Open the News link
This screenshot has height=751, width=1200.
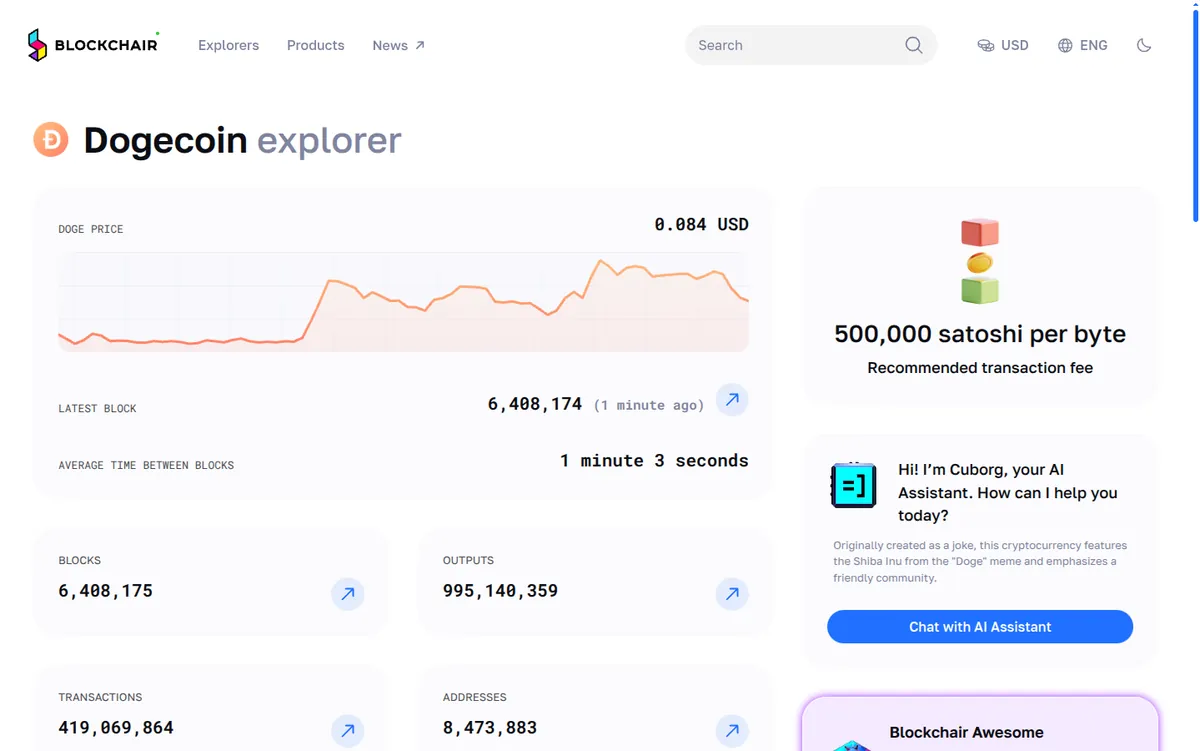(x=398, y=45)
